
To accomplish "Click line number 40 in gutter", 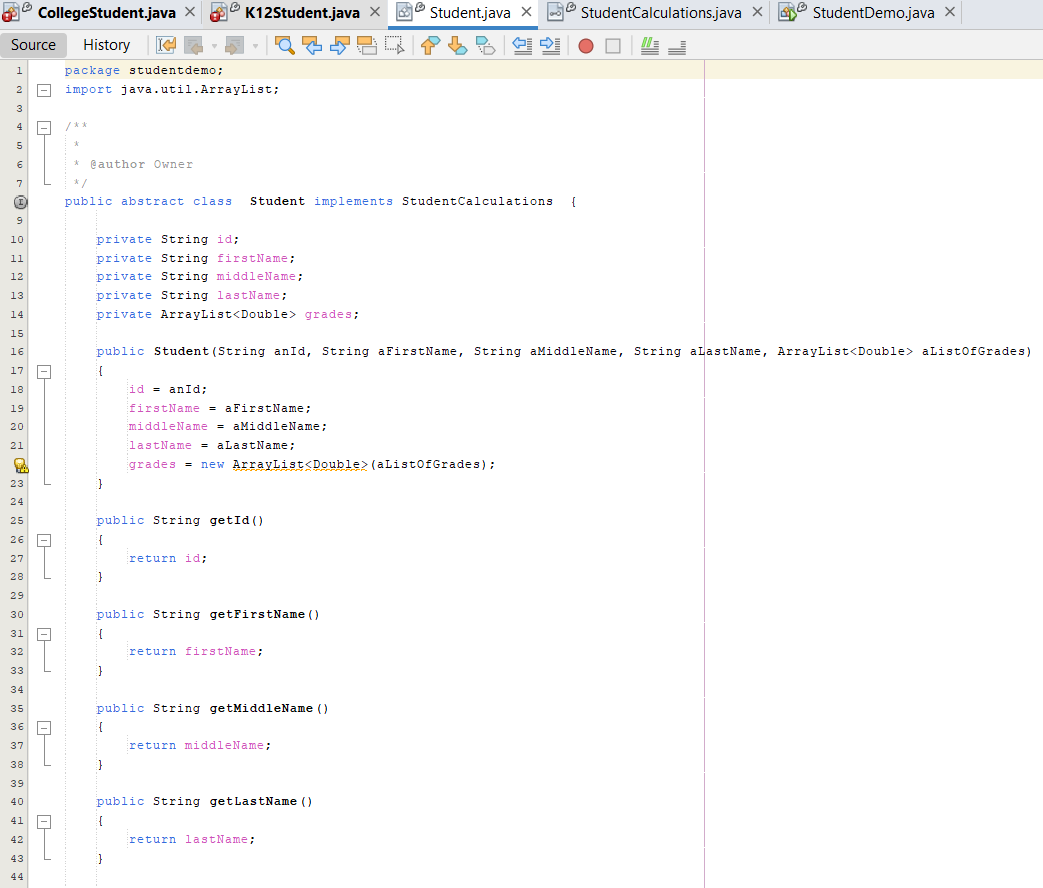I will coord(17,802).
